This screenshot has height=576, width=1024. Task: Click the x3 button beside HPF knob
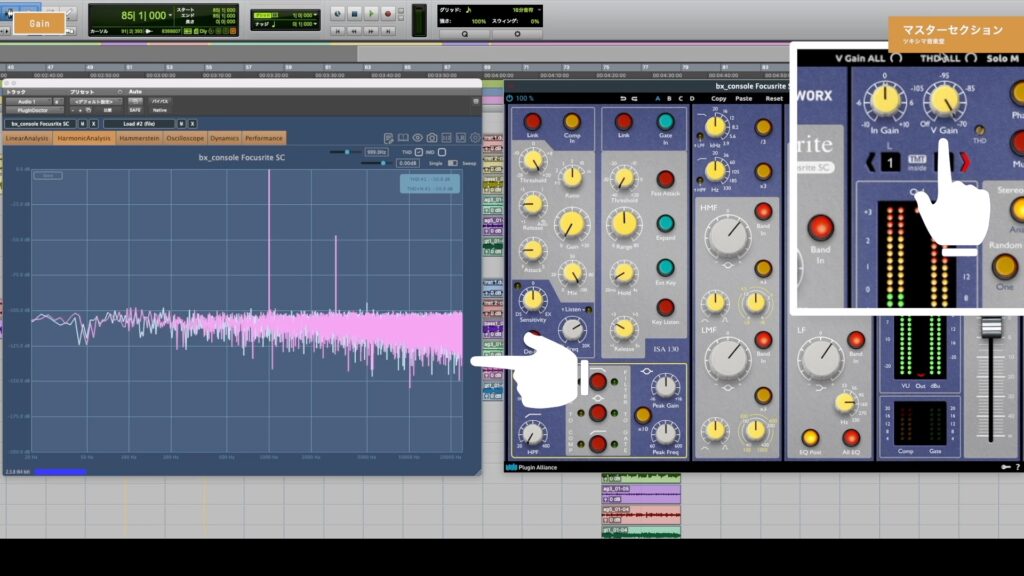(763, 172)
